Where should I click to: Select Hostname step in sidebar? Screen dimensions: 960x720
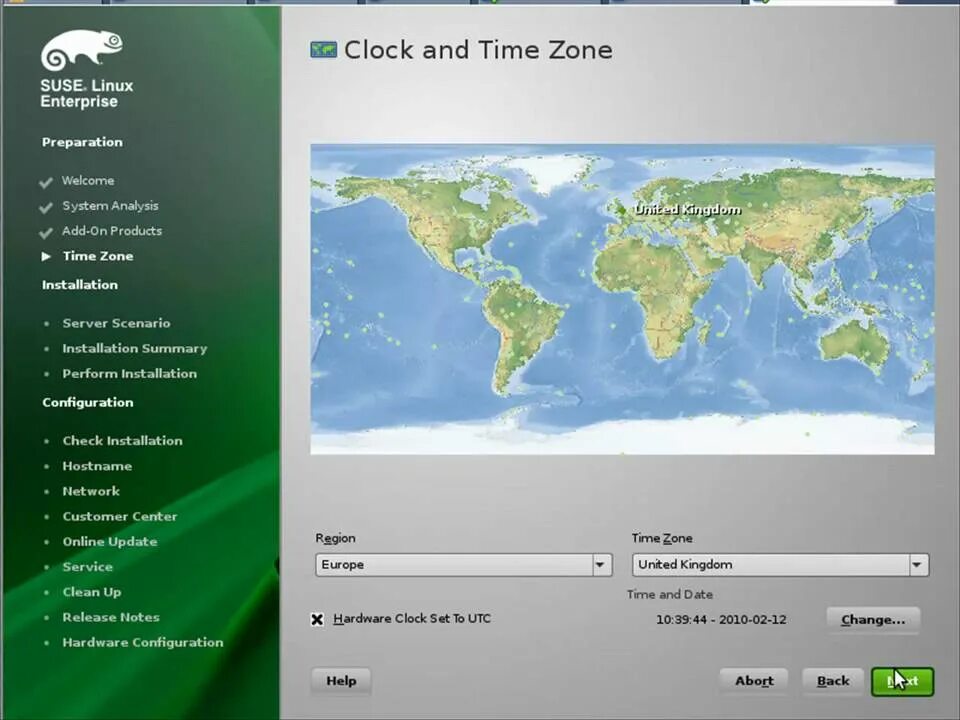click(97, 466)
